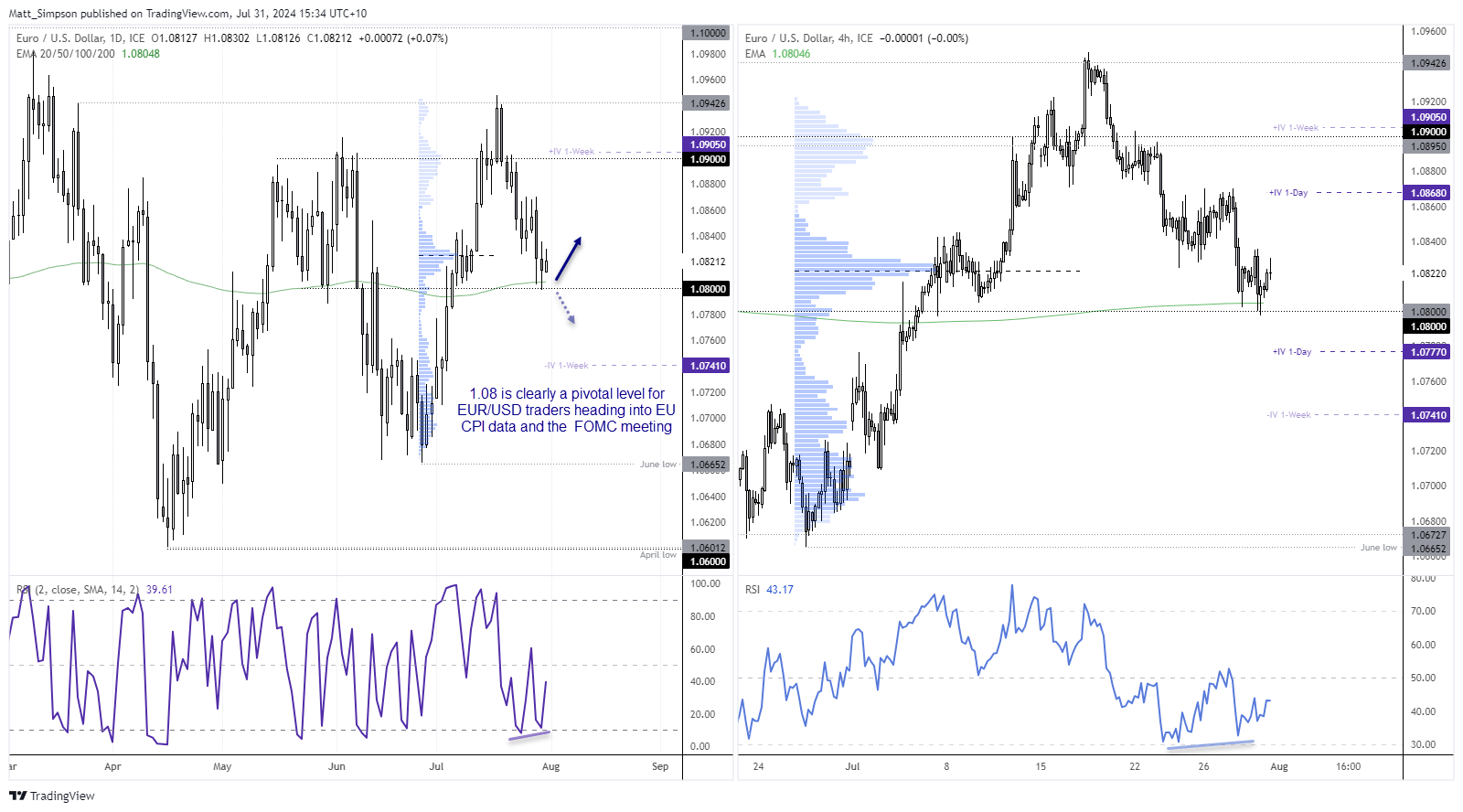1463x812 pixels.
Task: Click the 1.08220 price on 4h axis
Action: point(1428,273)
